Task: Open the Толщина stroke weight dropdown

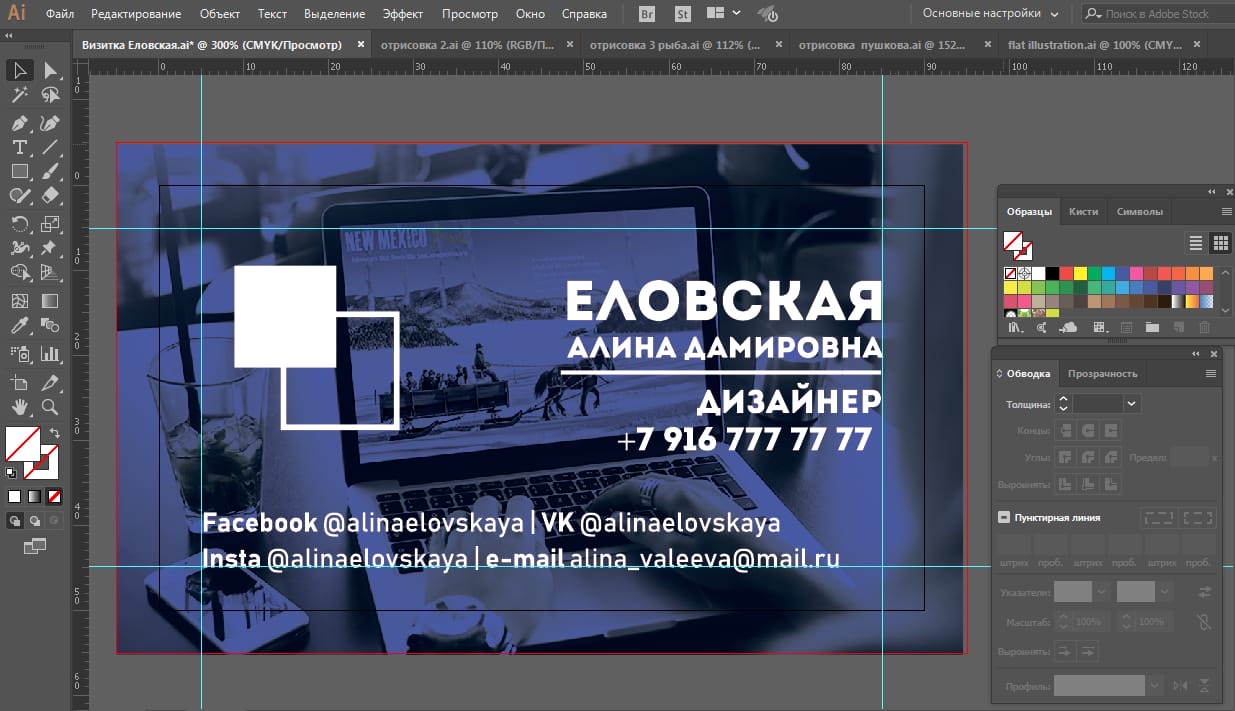Action: click(1131, 404)
